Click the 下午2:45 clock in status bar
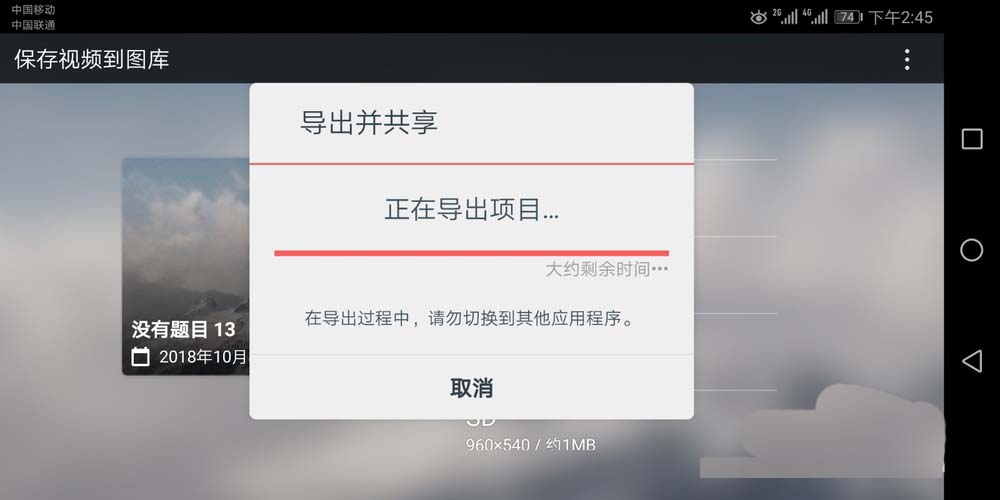 pyautogui.click(x=901, y=17)
